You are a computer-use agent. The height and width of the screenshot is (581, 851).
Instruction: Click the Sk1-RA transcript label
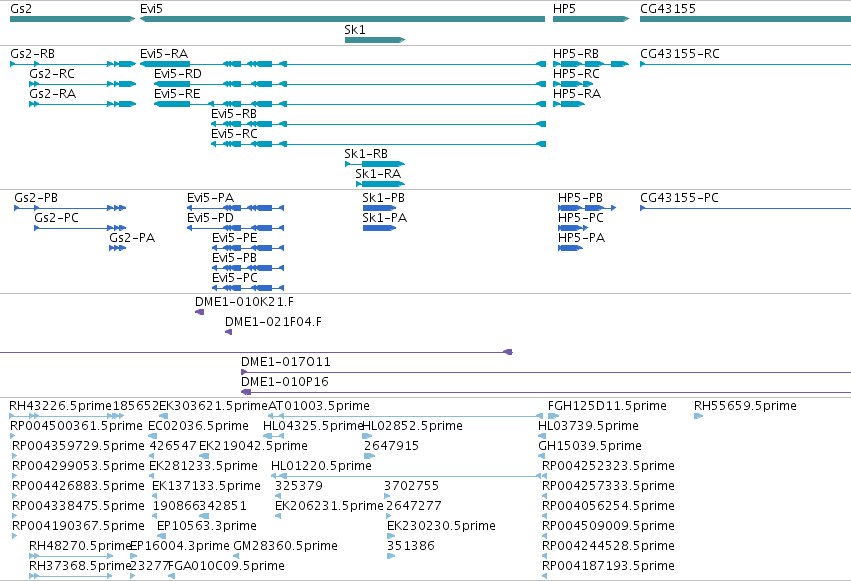click(x=378, y=175)
